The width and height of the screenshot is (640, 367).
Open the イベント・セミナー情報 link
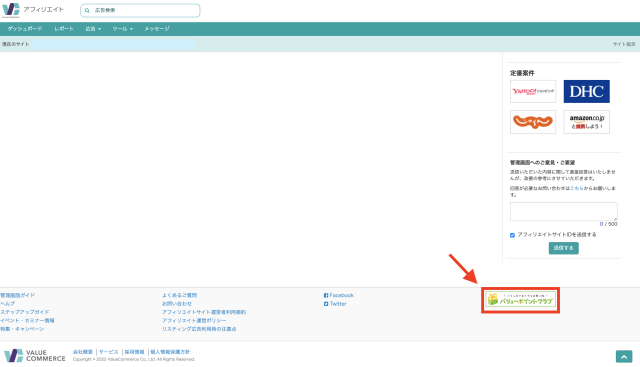coord(27,320)
